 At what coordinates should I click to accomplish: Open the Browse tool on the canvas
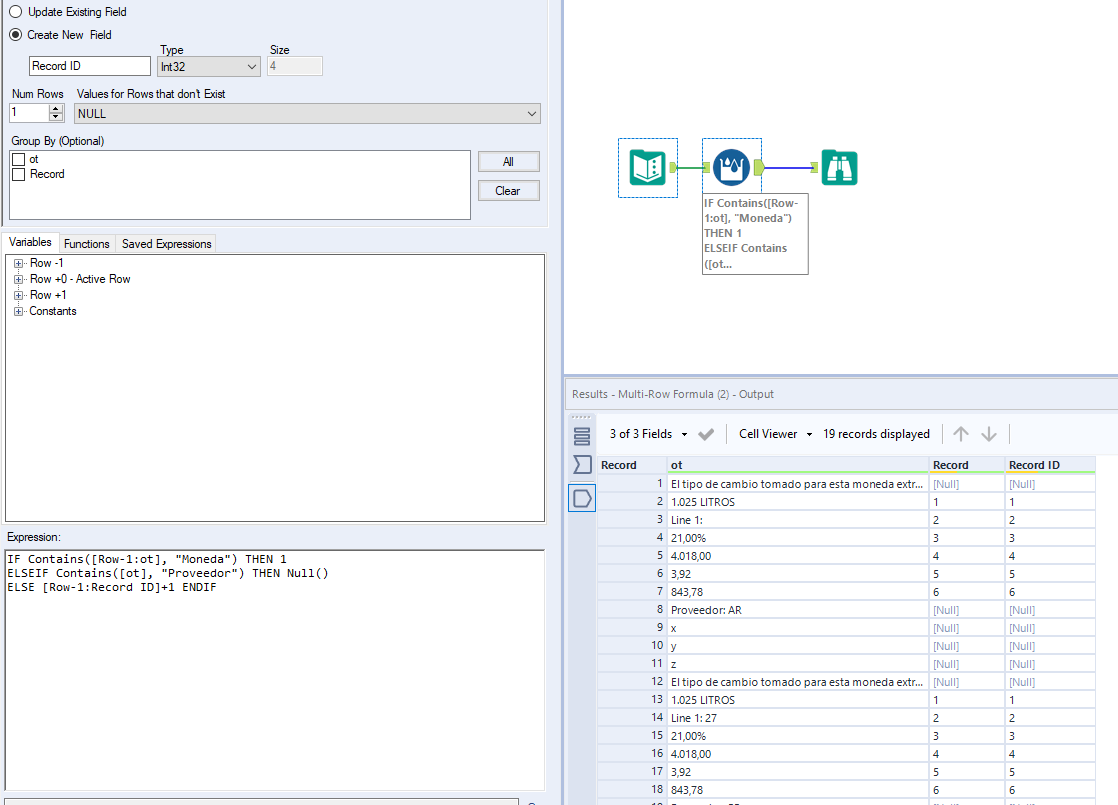pyautogui.click(x=839, y=167)
